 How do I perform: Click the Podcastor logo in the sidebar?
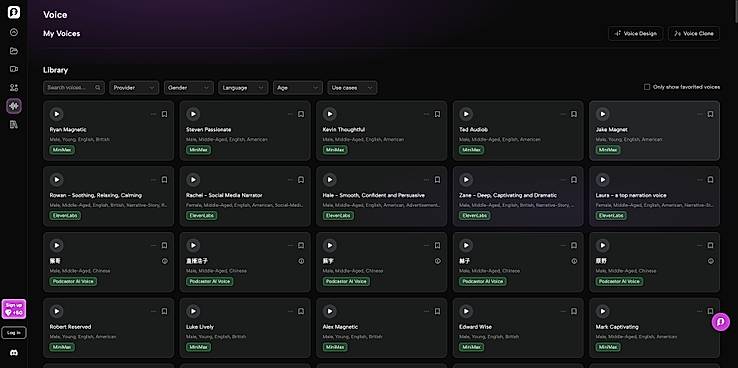click(x=14, y=12)
